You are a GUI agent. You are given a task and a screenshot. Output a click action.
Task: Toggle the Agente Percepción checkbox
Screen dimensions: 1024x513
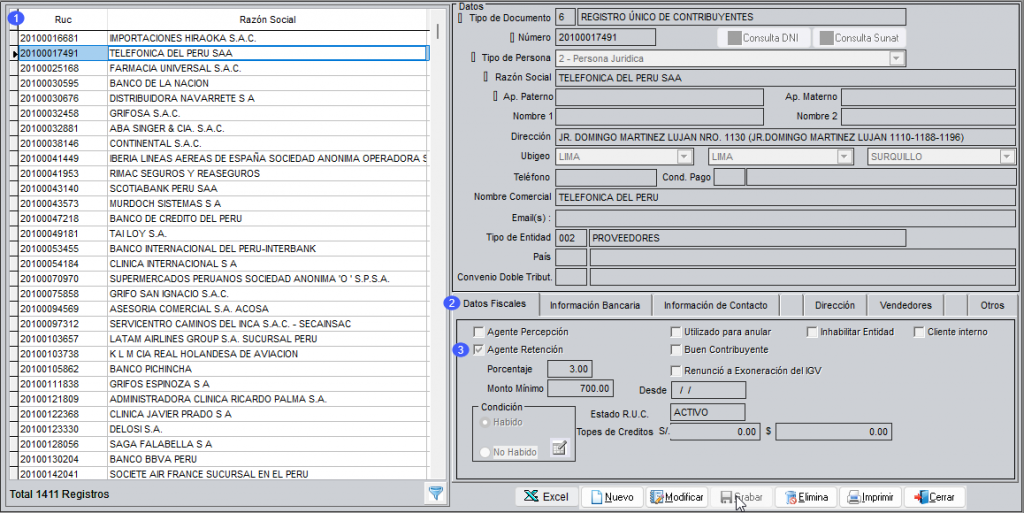(x=479, y=332)
